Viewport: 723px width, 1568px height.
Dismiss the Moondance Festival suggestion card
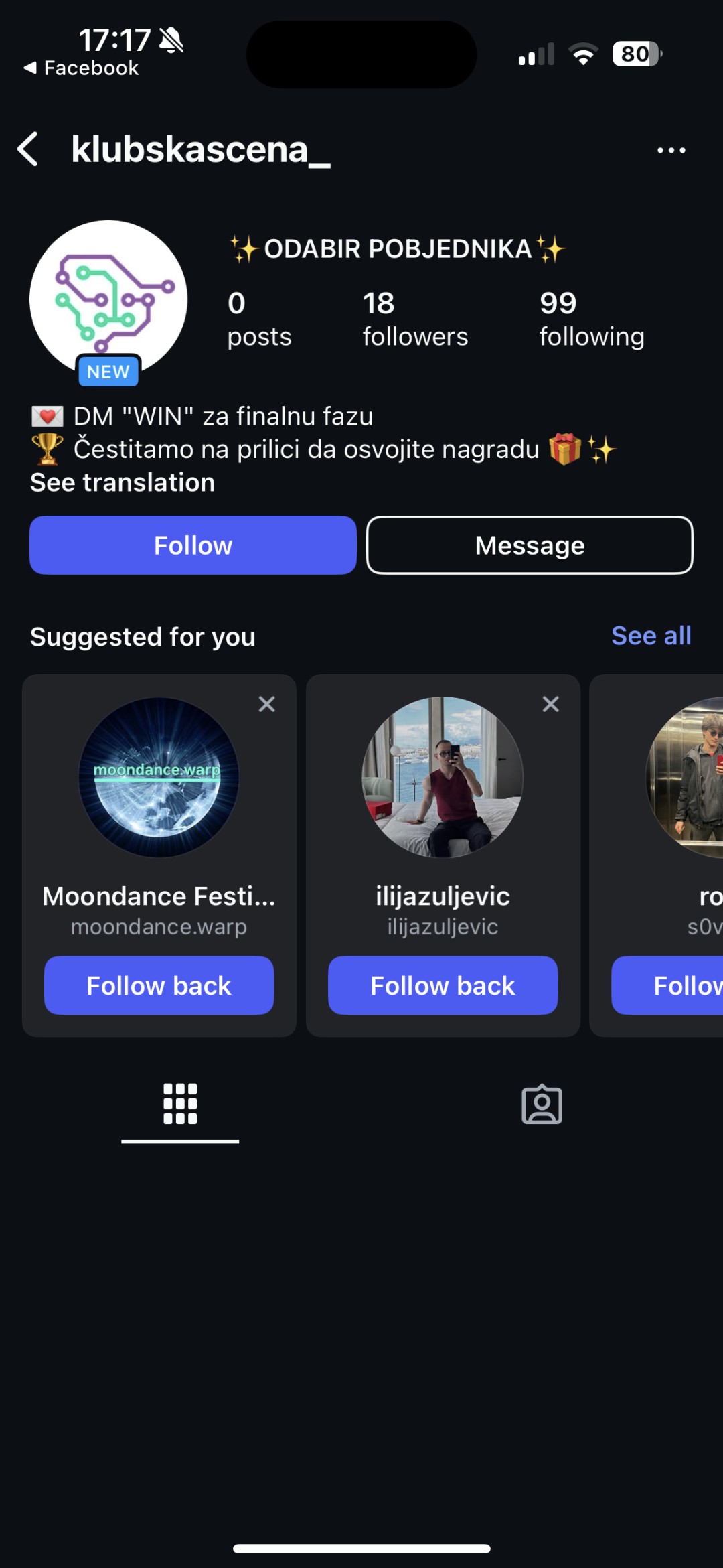[x=266, y=704]
